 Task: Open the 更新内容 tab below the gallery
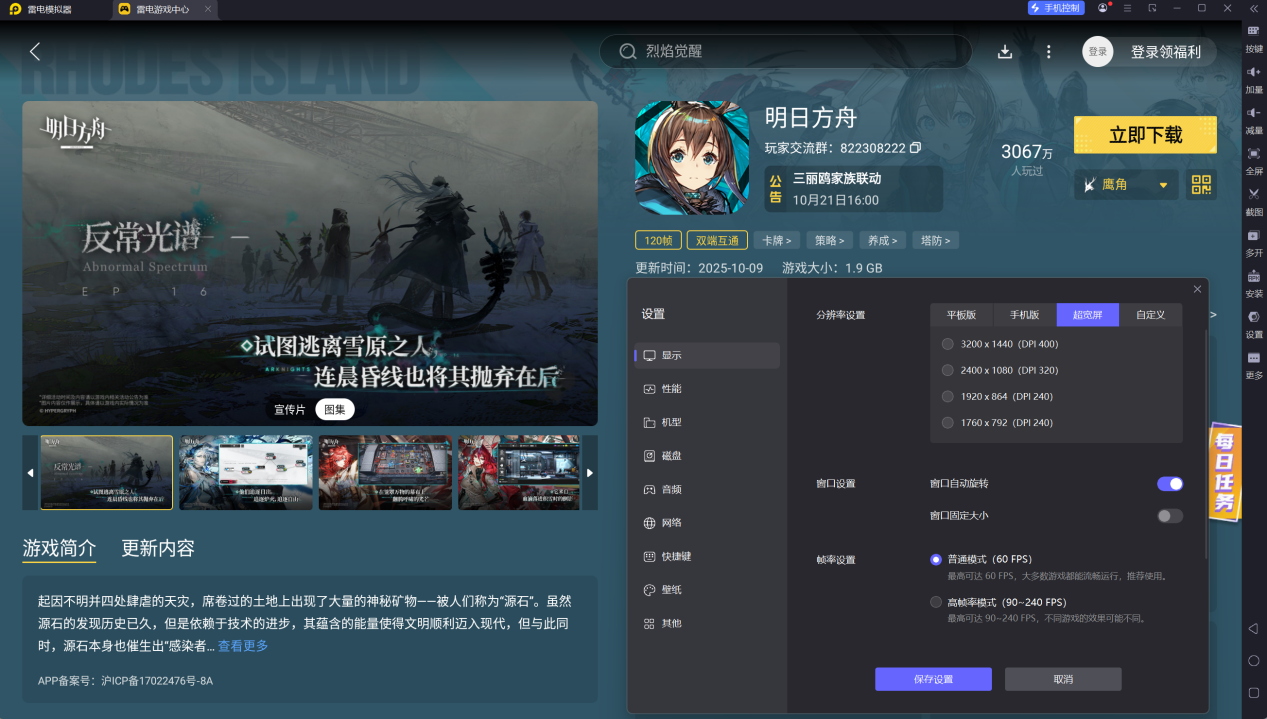coord(159,548)
